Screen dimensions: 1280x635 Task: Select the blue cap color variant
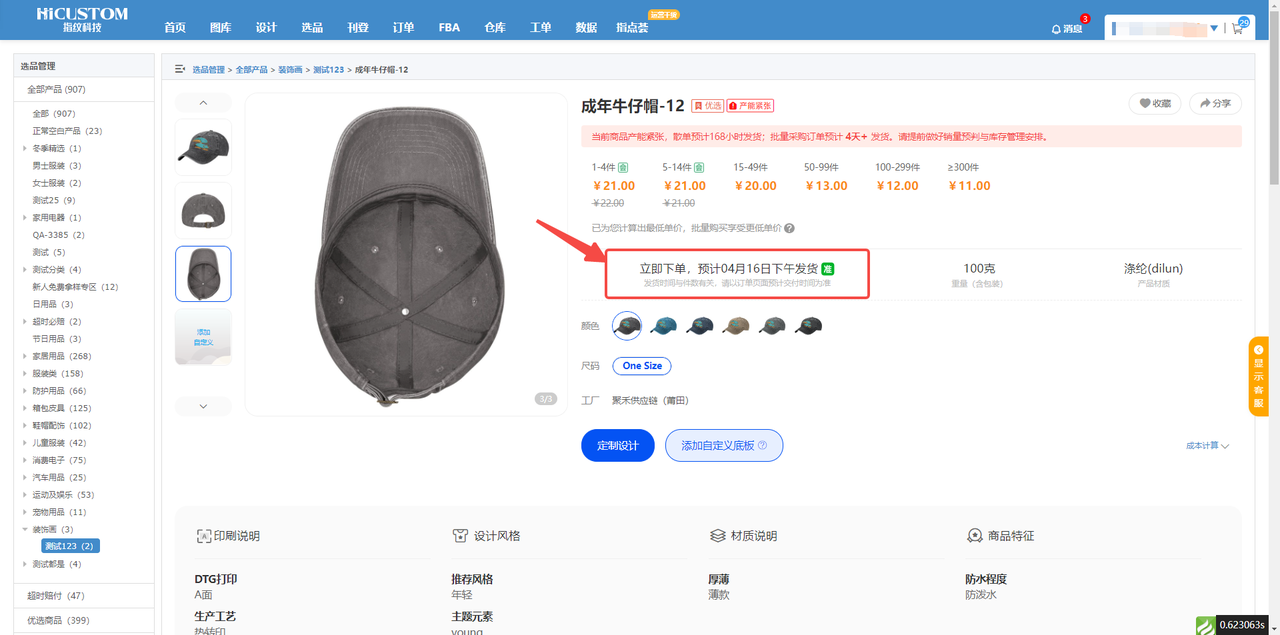(663, 325)
